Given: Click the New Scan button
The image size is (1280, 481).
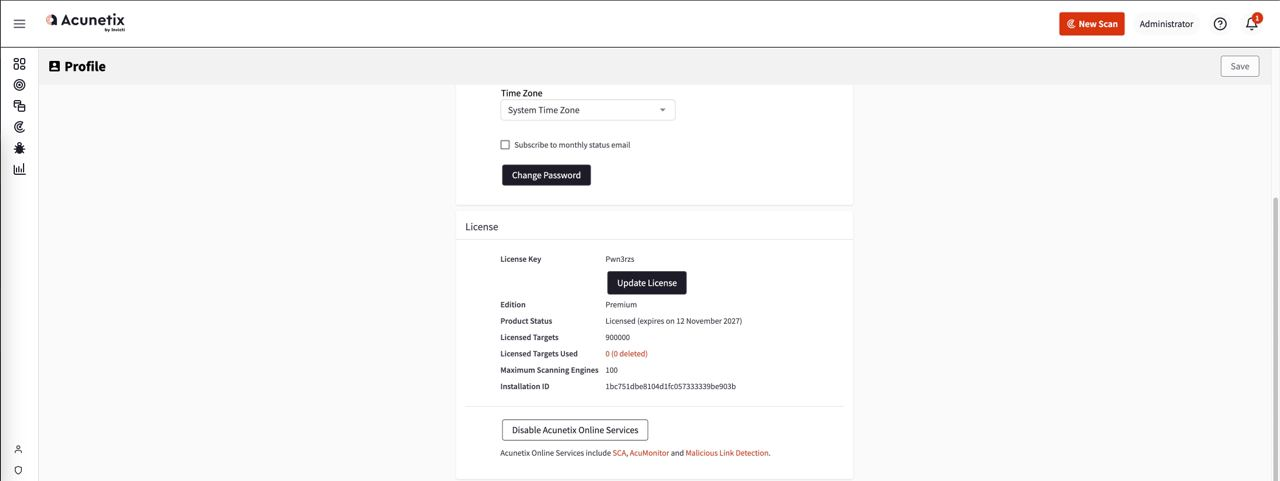Looking at the screenshot, I should click(1091, 24).
